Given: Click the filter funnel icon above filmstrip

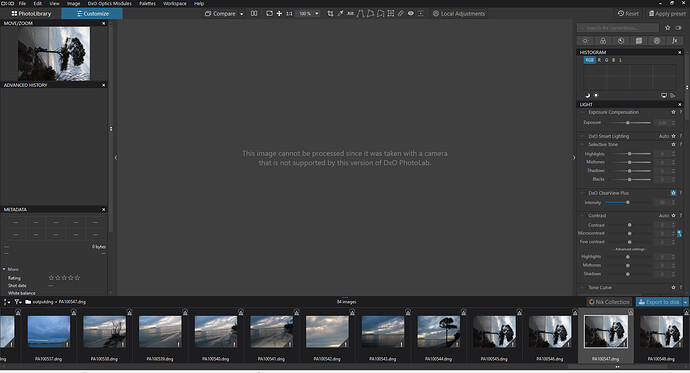Looking at the screenshot, I should 18,302.
